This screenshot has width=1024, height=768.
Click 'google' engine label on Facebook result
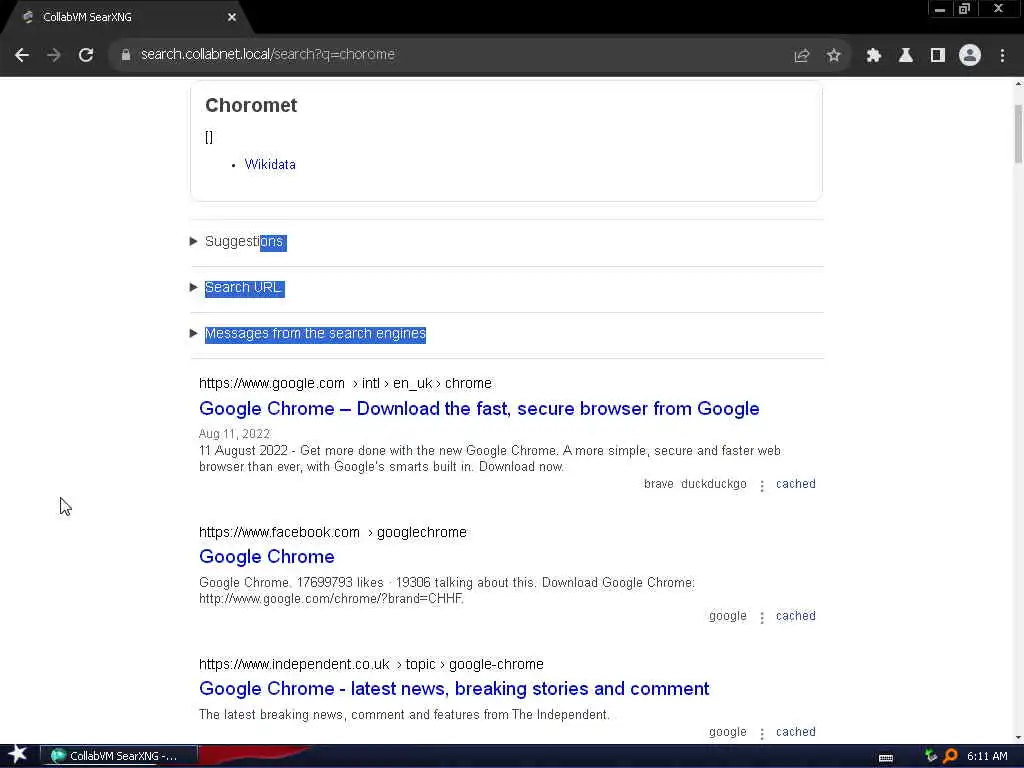728,616
